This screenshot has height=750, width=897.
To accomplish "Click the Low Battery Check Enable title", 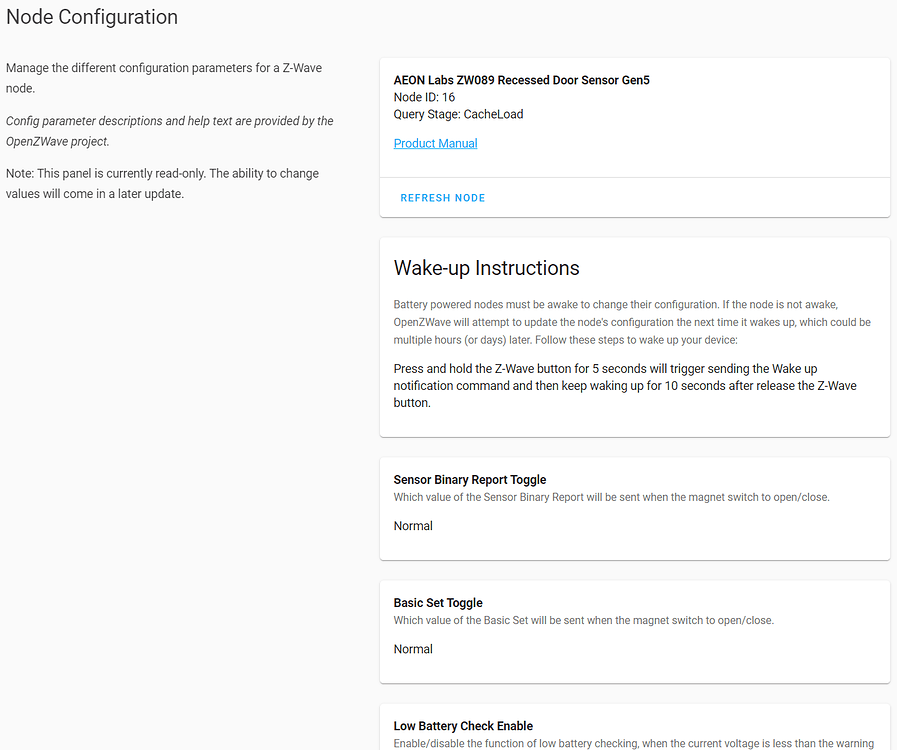I will (x=463, y=726).
